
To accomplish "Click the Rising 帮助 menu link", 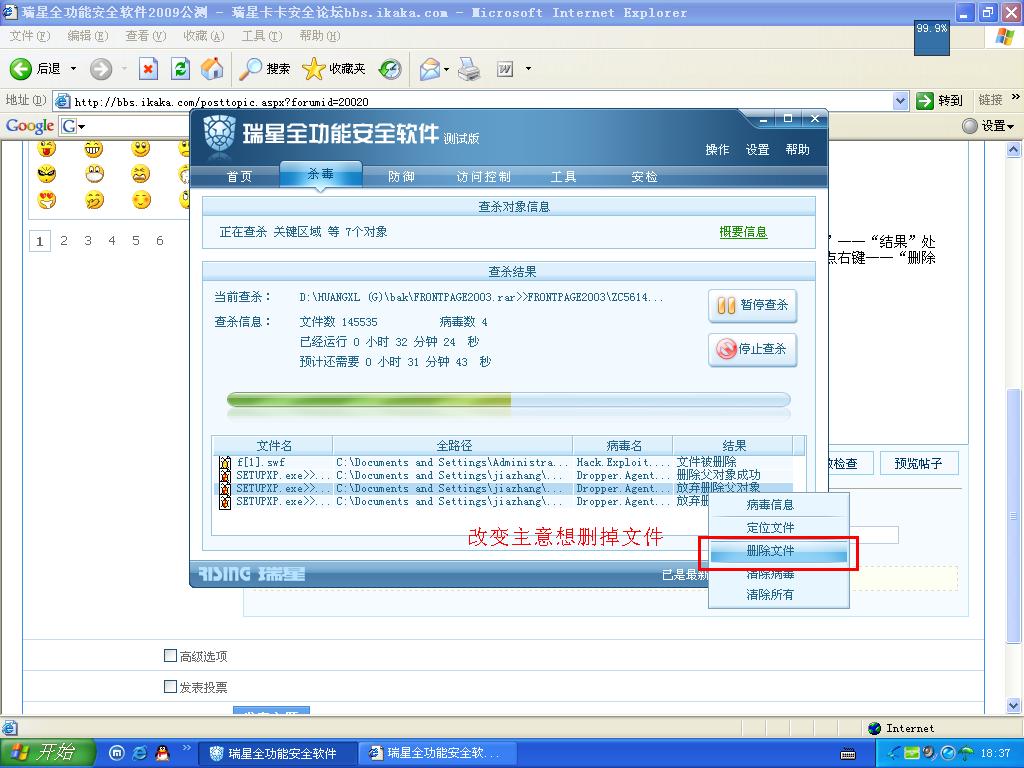I will 797,150.
